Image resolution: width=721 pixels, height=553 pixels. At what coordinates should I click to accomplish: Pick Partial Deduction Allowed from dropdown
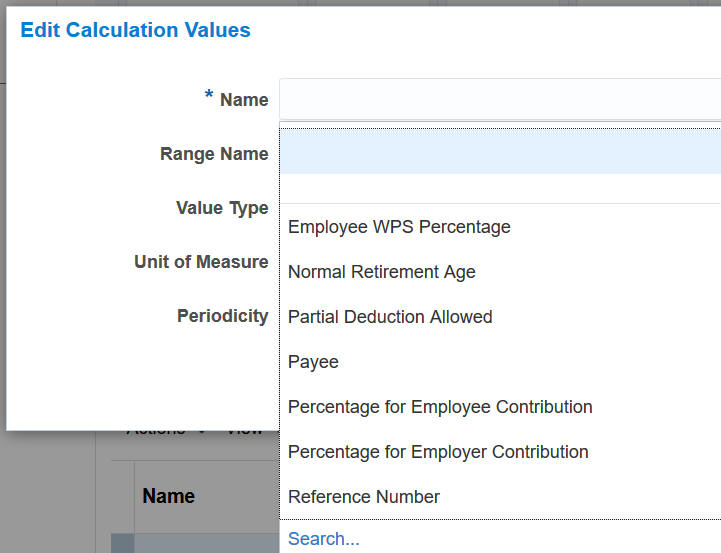390,317
